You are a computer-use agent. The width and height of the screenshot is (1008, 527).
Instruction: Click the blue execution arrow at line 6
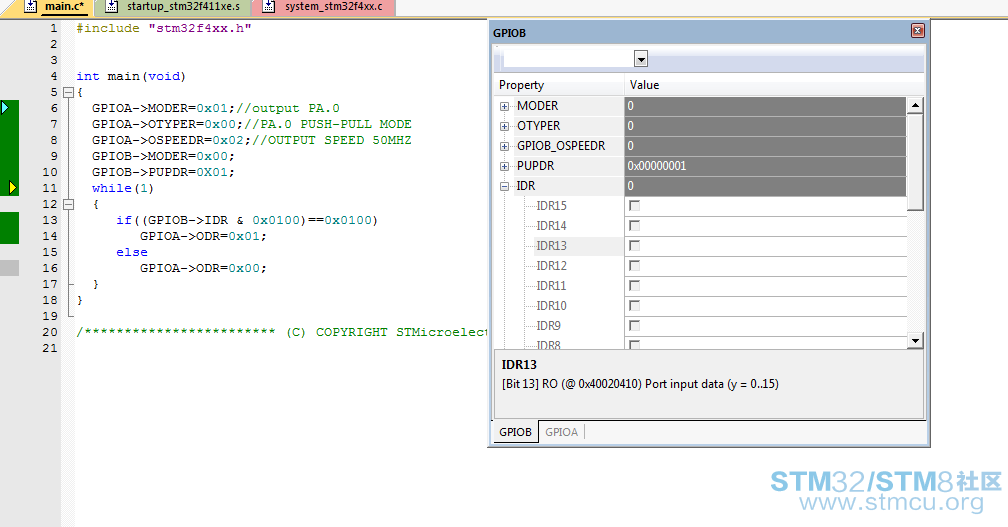tap(5, 108)
